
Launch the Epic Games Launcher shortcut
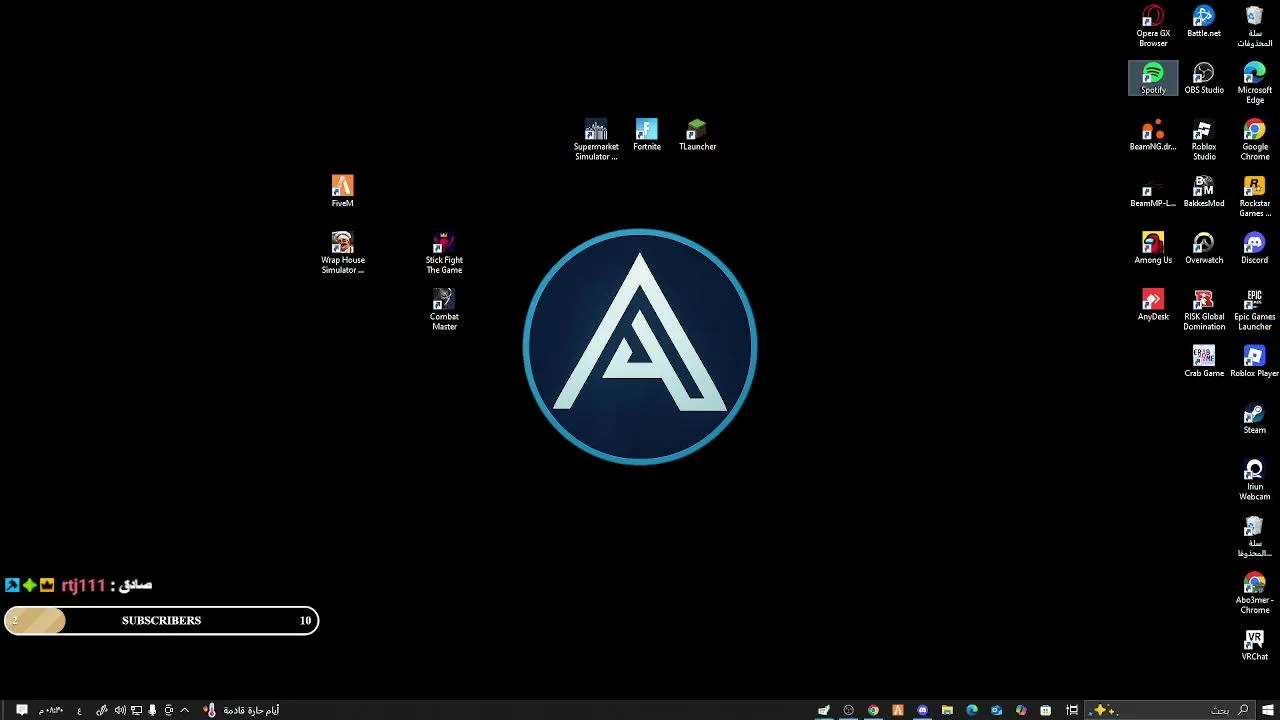(1255, 310)
